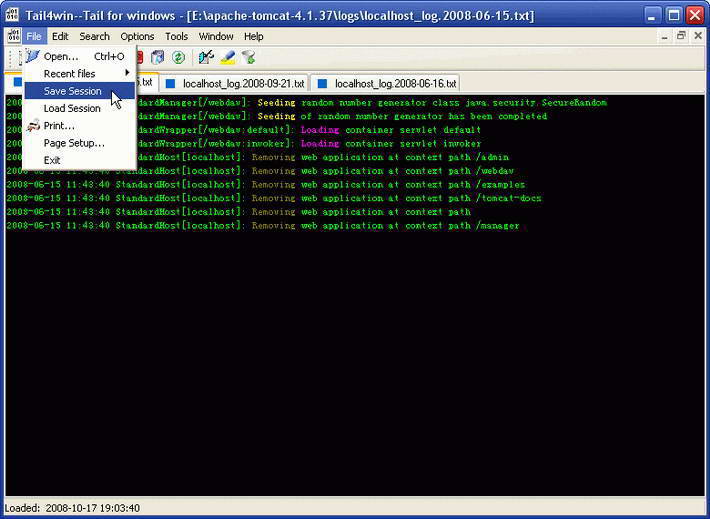Open the Search menu
Screen dimensions: 710x519
pyautogui.click(x=95, y=36)
